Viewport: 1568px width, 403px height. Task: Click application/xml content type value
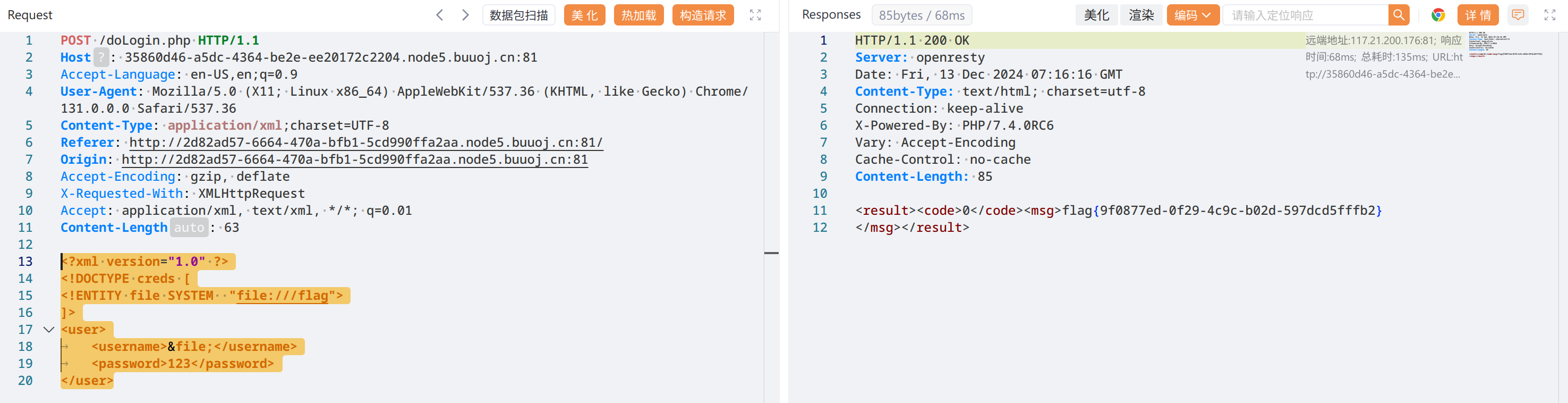[225, 125]
